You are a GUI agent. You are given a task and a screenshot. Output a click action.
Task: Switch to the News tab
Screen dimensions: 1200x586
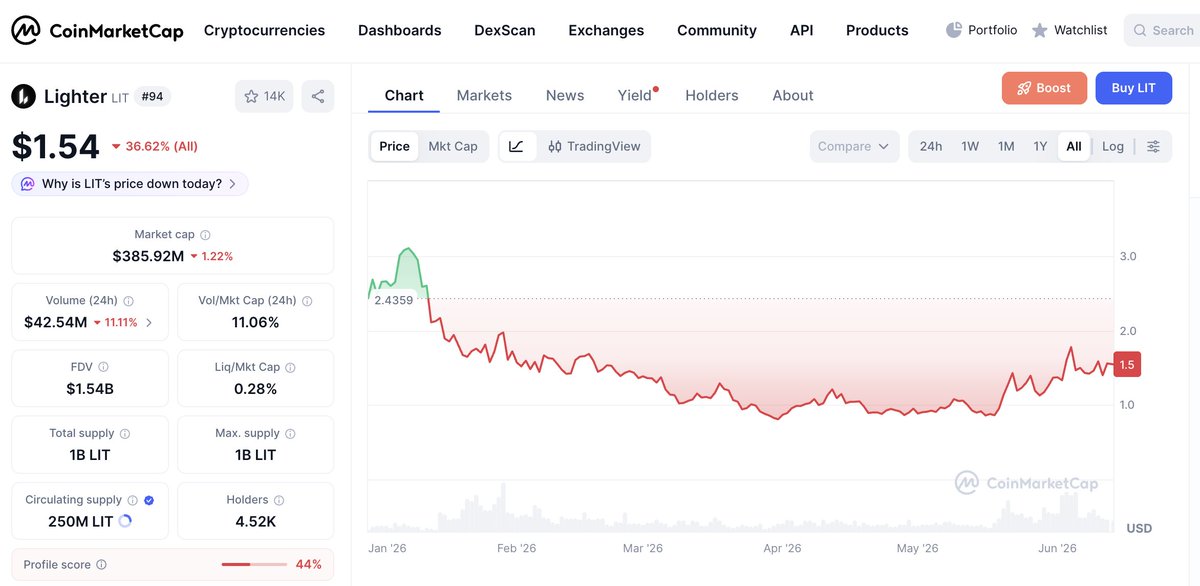click(565, 96)
